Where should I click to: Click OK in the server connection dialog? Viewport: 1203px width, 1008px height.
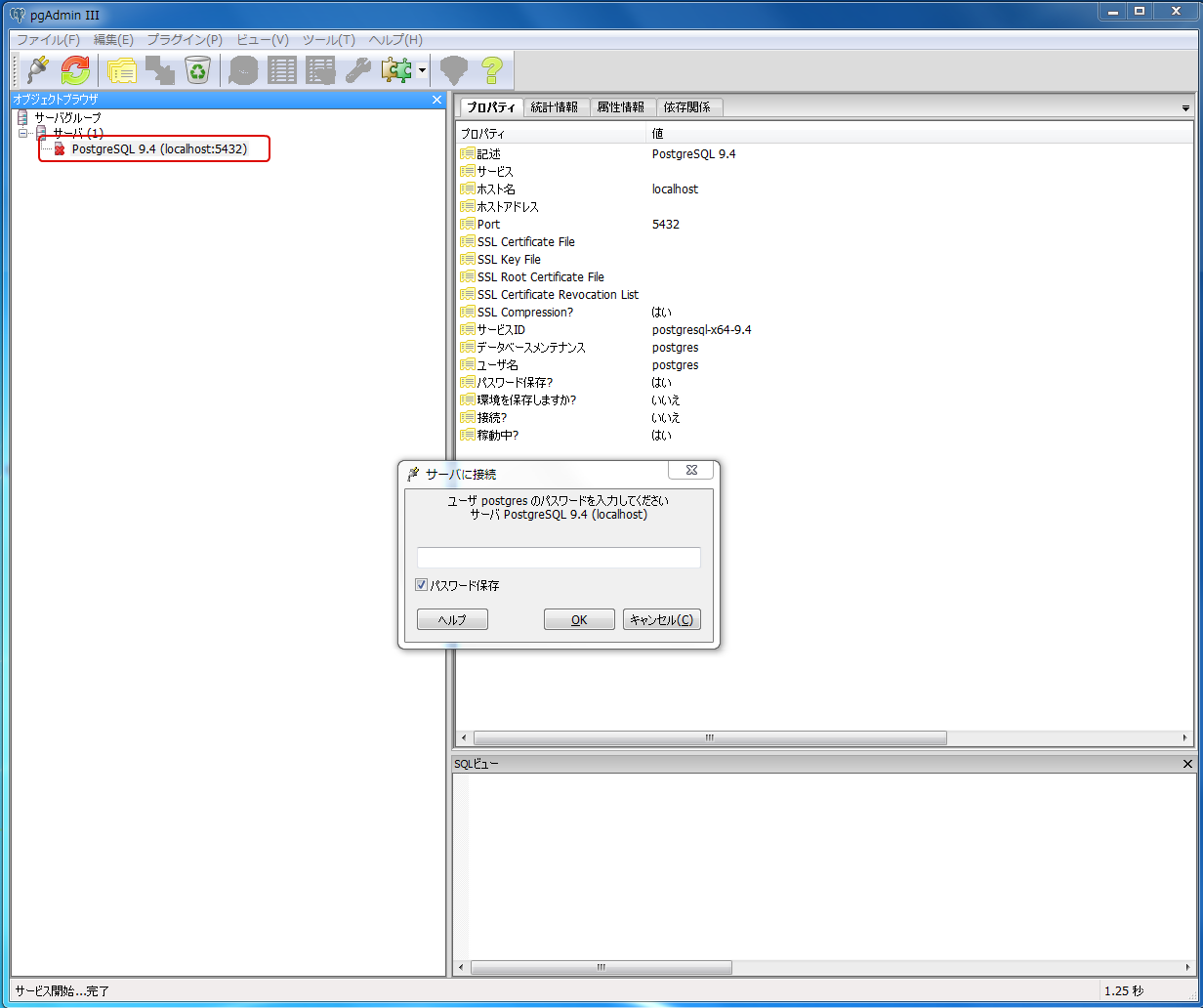tap(579, 619)
